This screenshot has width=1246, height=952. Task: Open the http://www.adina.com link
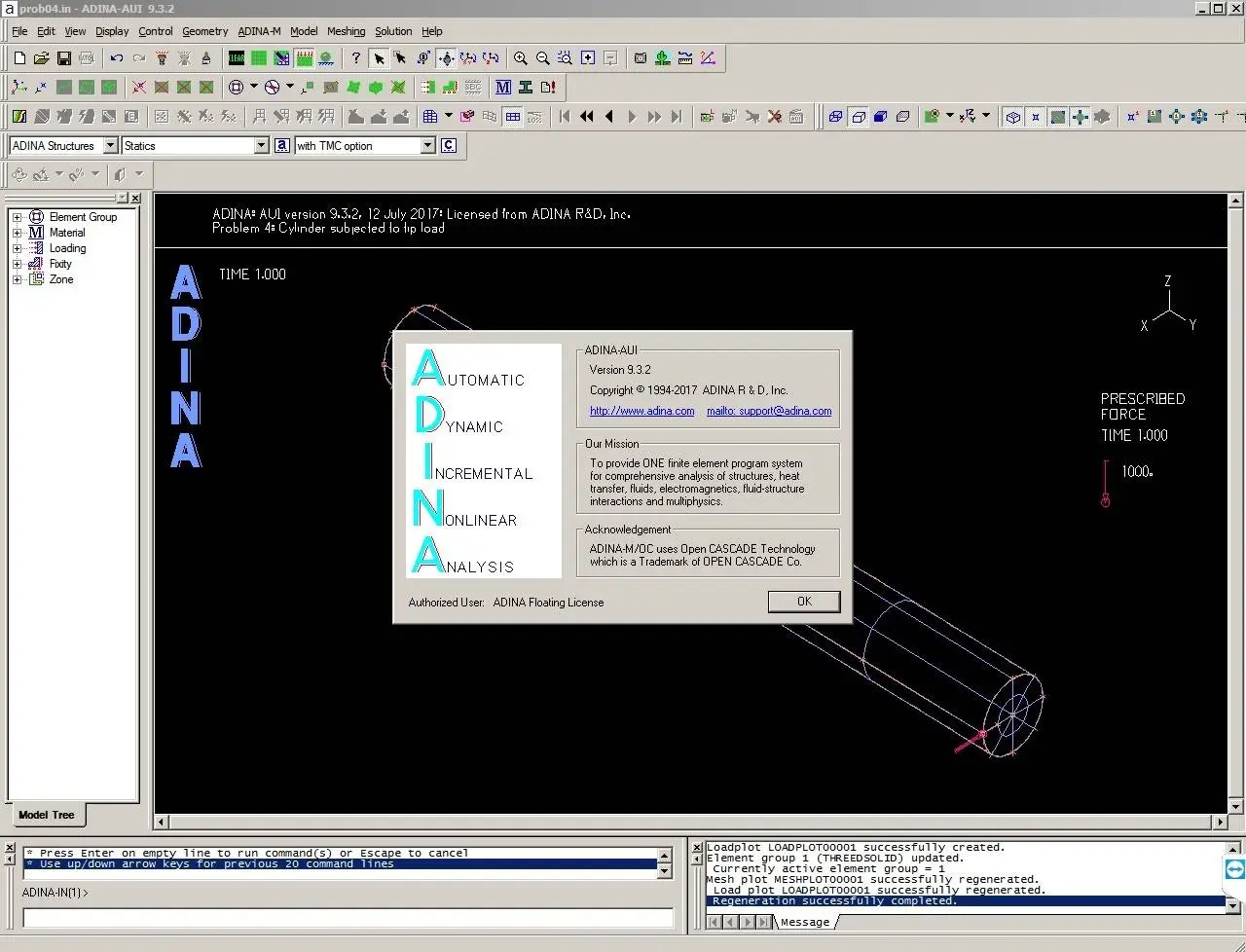tap(641, 411)
